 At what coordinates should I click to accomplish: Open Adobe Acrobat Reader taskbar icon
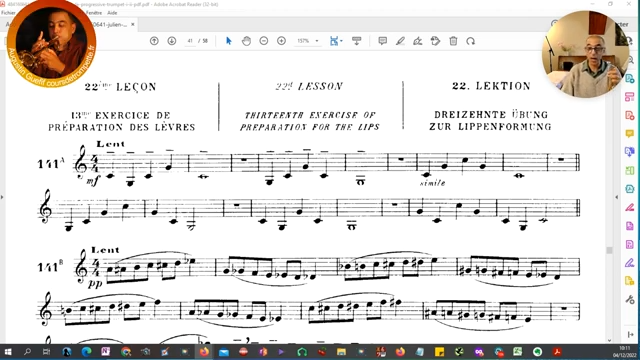pos(557,351)
